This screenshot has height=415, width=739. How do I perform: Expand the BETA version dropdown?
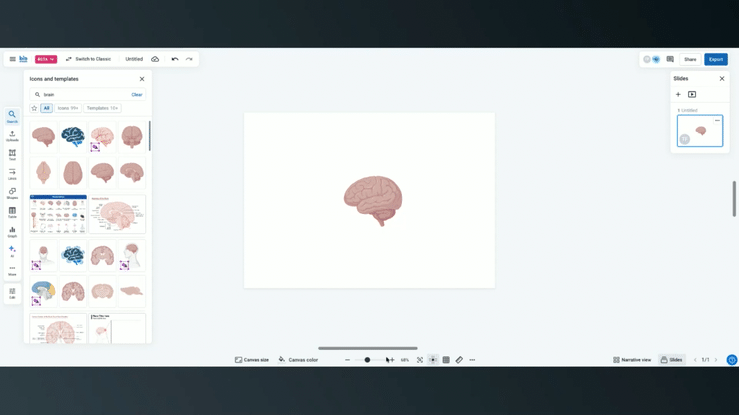tap(46, 59)
